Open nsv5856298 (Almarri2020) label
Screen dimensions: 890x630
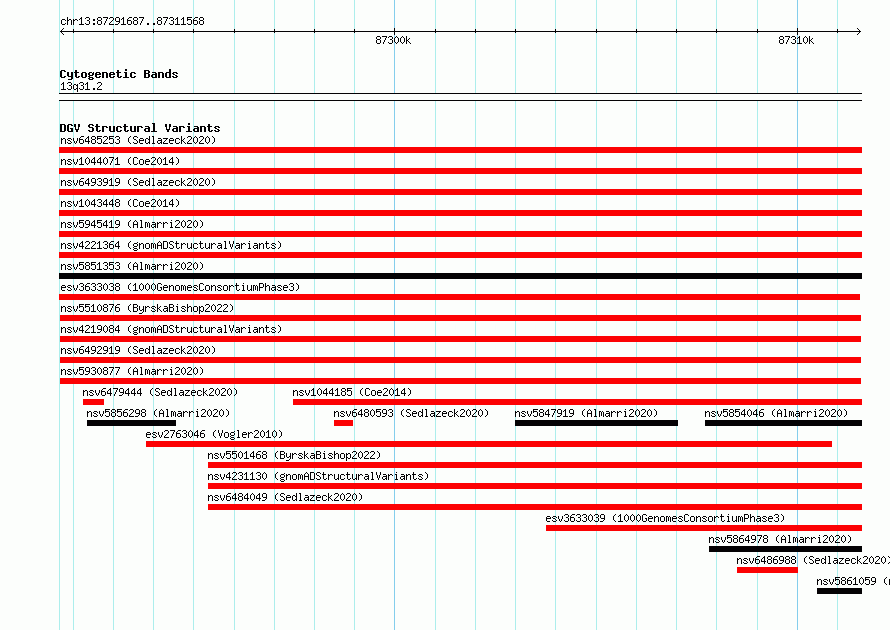coord(158,413)
